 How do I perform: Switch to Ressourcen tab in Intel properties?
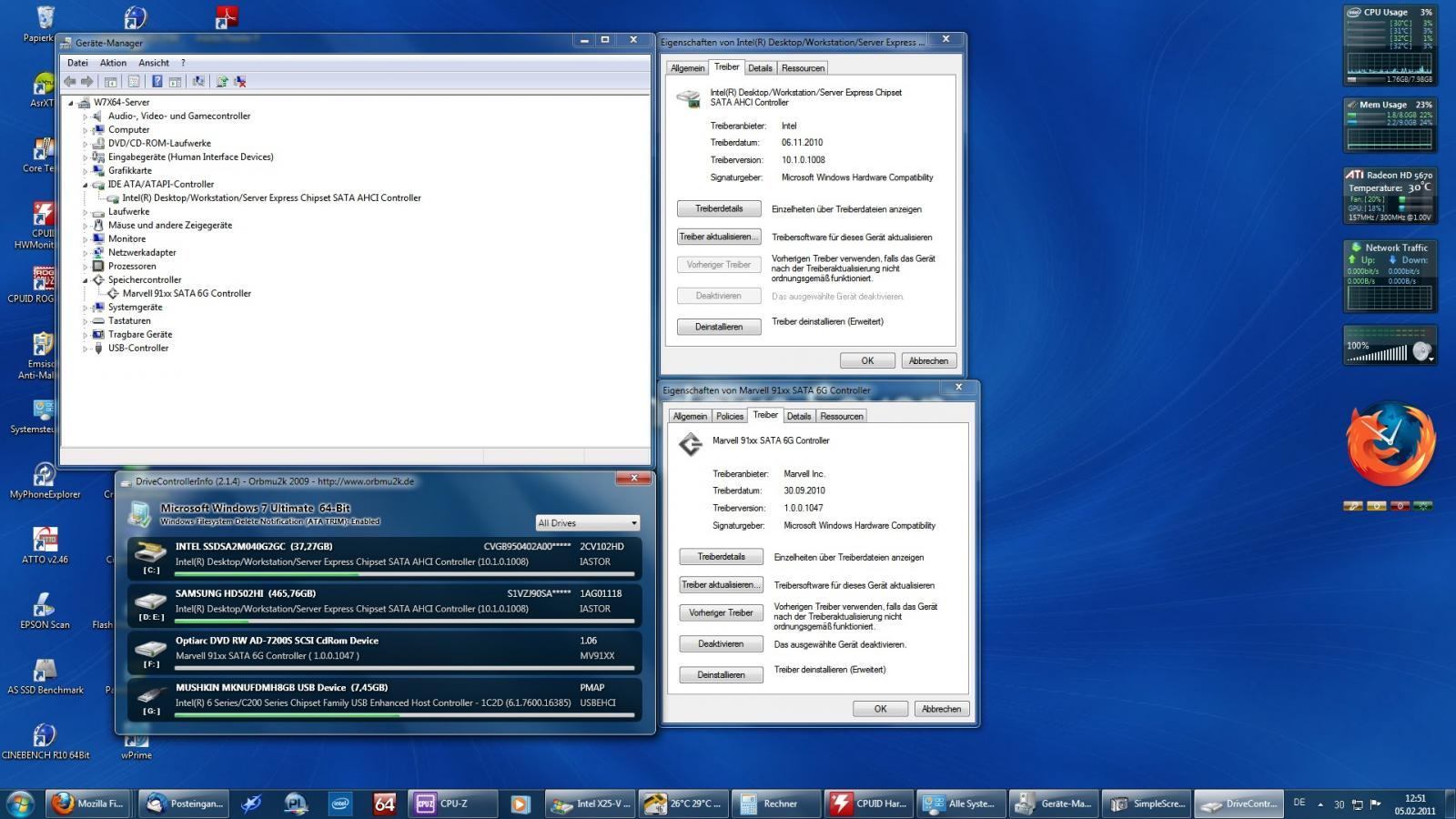(x=803, y=68)
